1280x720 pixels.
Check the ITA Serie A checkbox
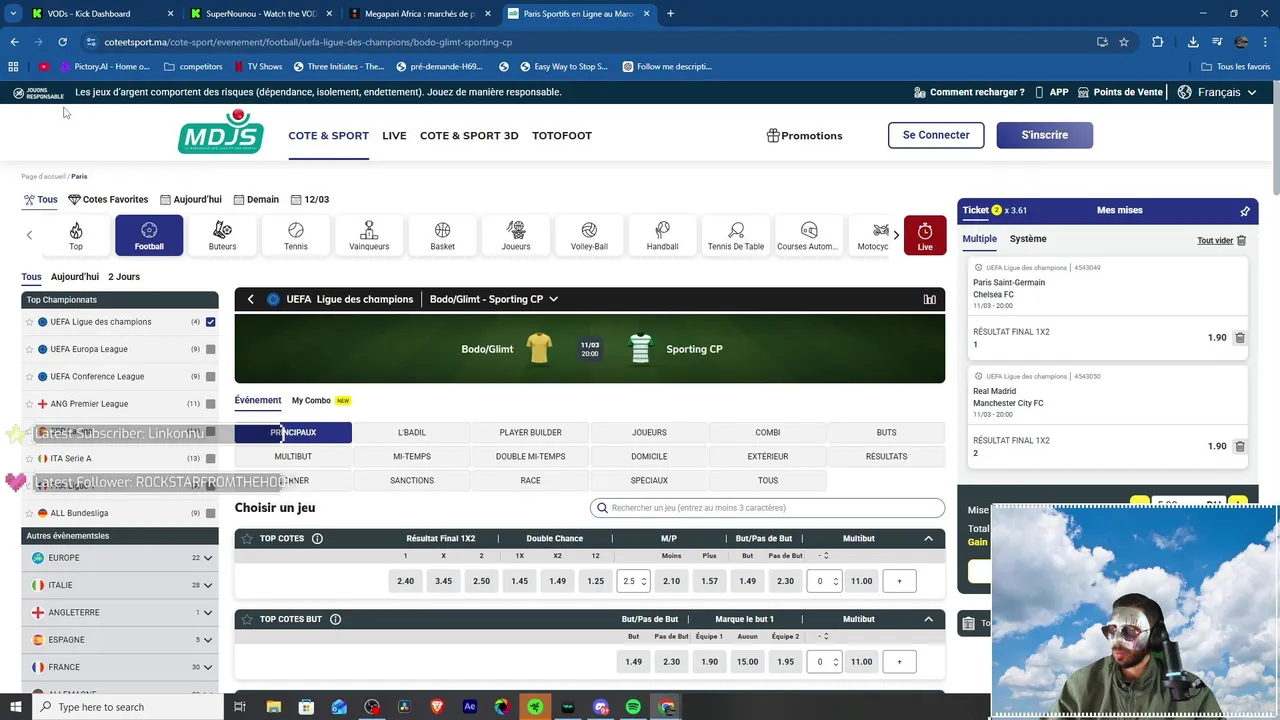pos(210,459)
